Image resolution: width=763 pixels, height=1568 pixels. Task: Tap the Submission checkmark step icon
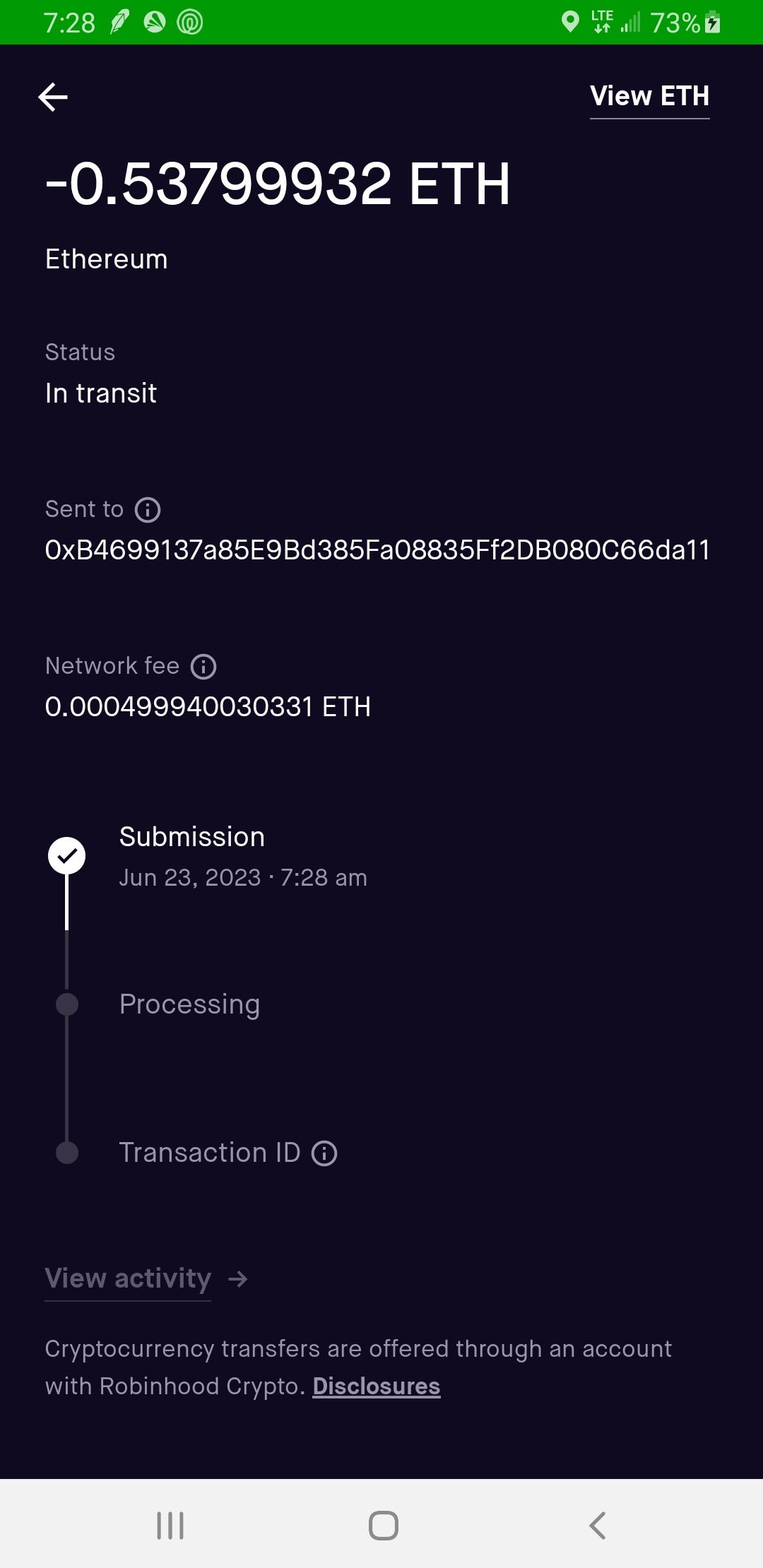pyautogui.click(x=67, y=856)
